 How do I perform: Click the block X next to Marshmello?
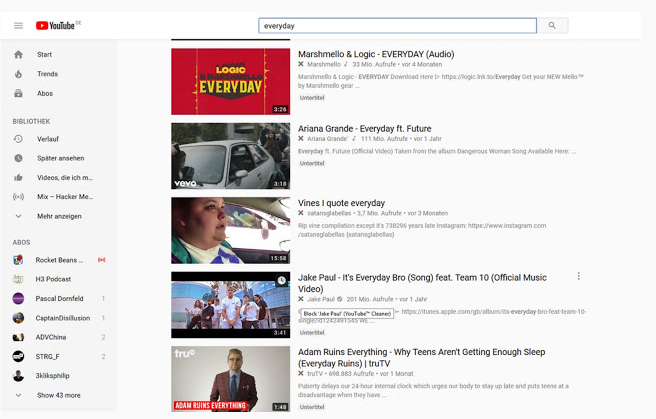[x=301, y=64]
